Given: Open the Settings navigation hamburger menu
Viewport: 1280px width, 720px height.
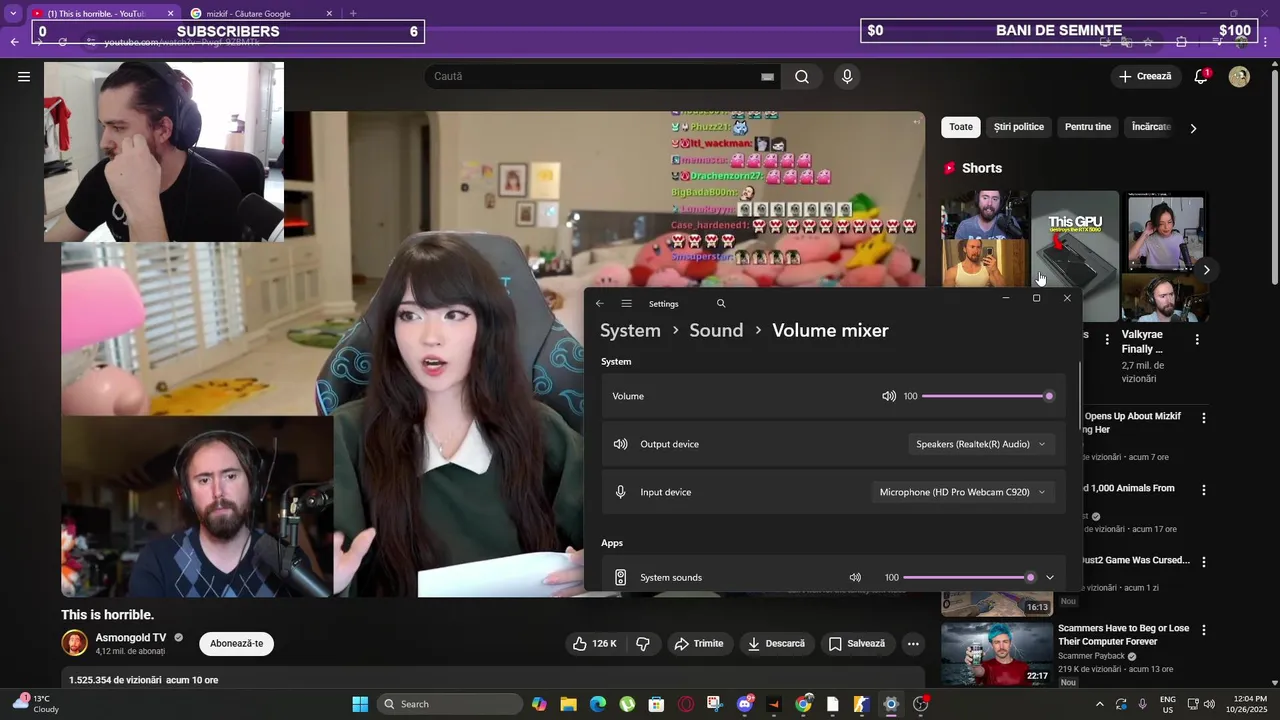Looking at the screenshot, I should pos(626,304).
